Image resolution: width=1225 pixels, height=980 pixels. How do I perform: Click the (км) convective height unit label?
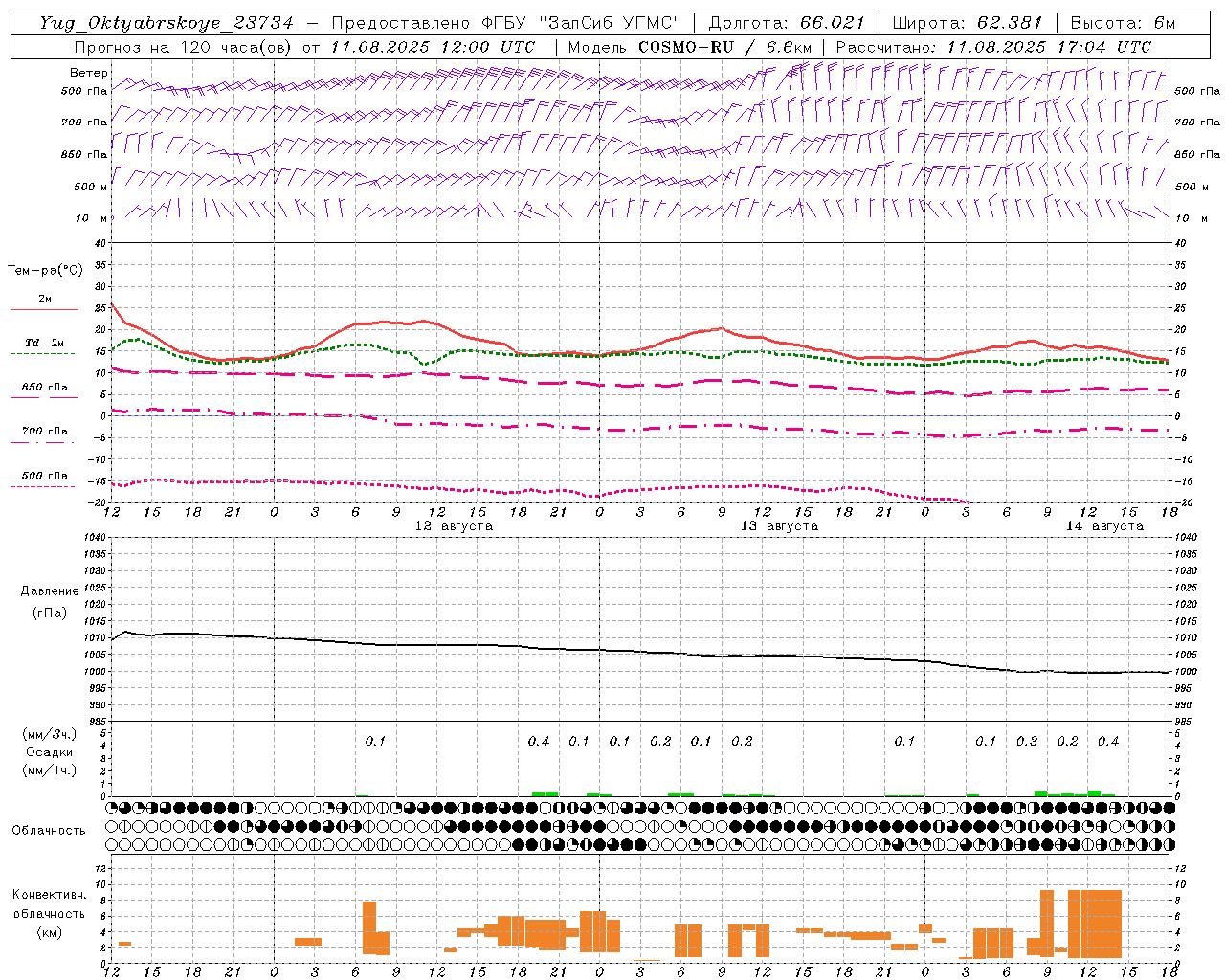[x=52, y=932]
